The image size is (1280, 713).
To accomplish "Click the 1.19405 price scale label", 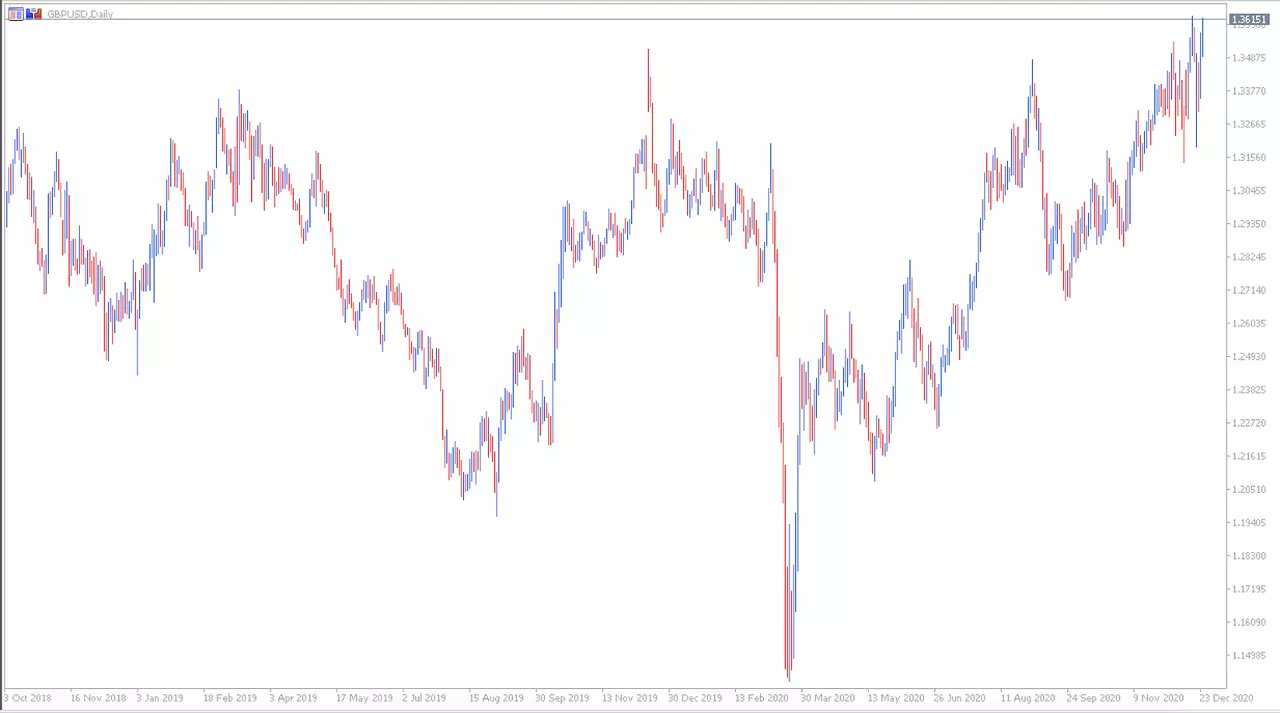I will click(x=1250, y=522).
